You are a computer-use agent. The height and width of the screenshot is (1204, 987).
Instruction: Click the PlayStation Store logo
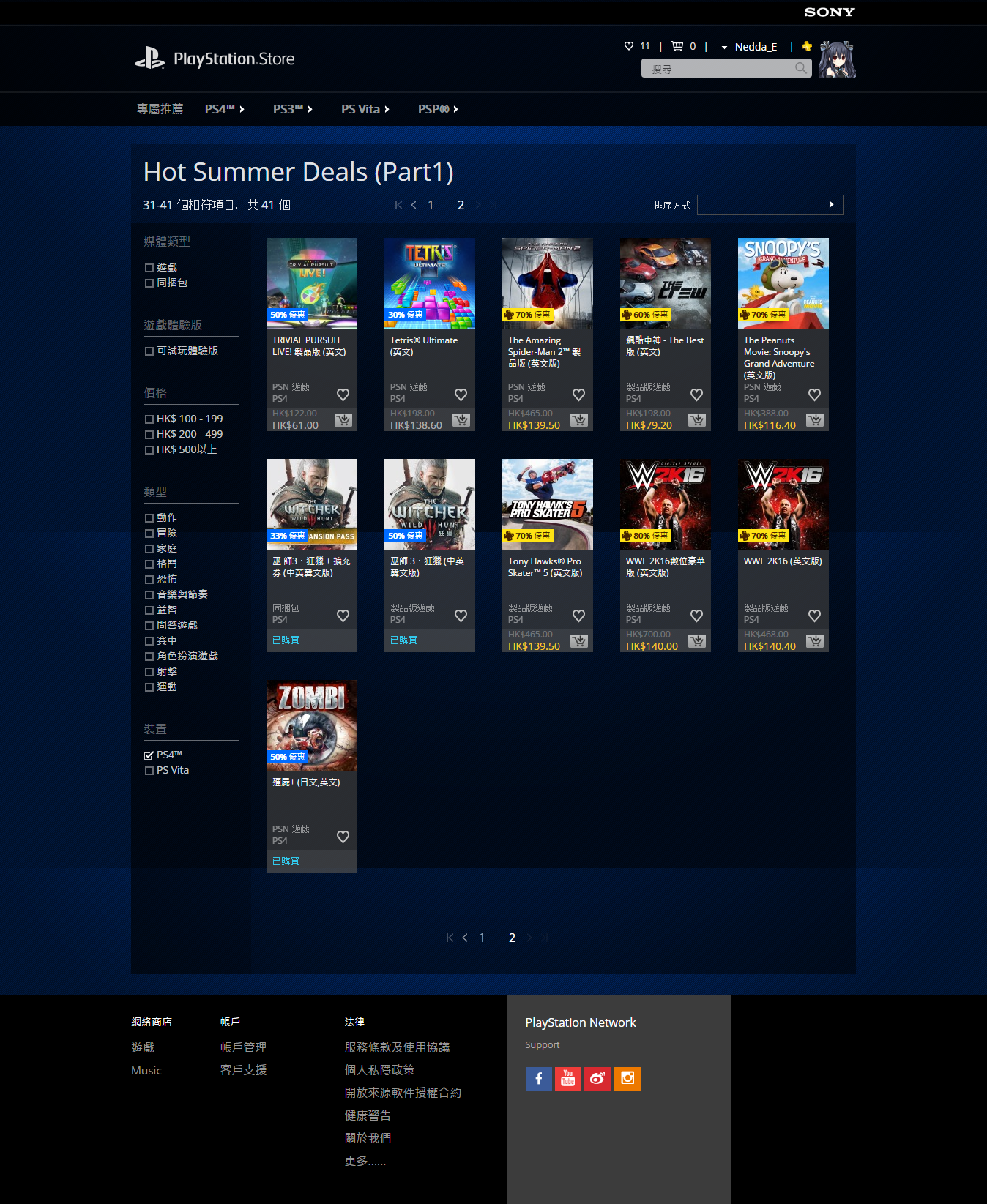(x=215, y=59)
